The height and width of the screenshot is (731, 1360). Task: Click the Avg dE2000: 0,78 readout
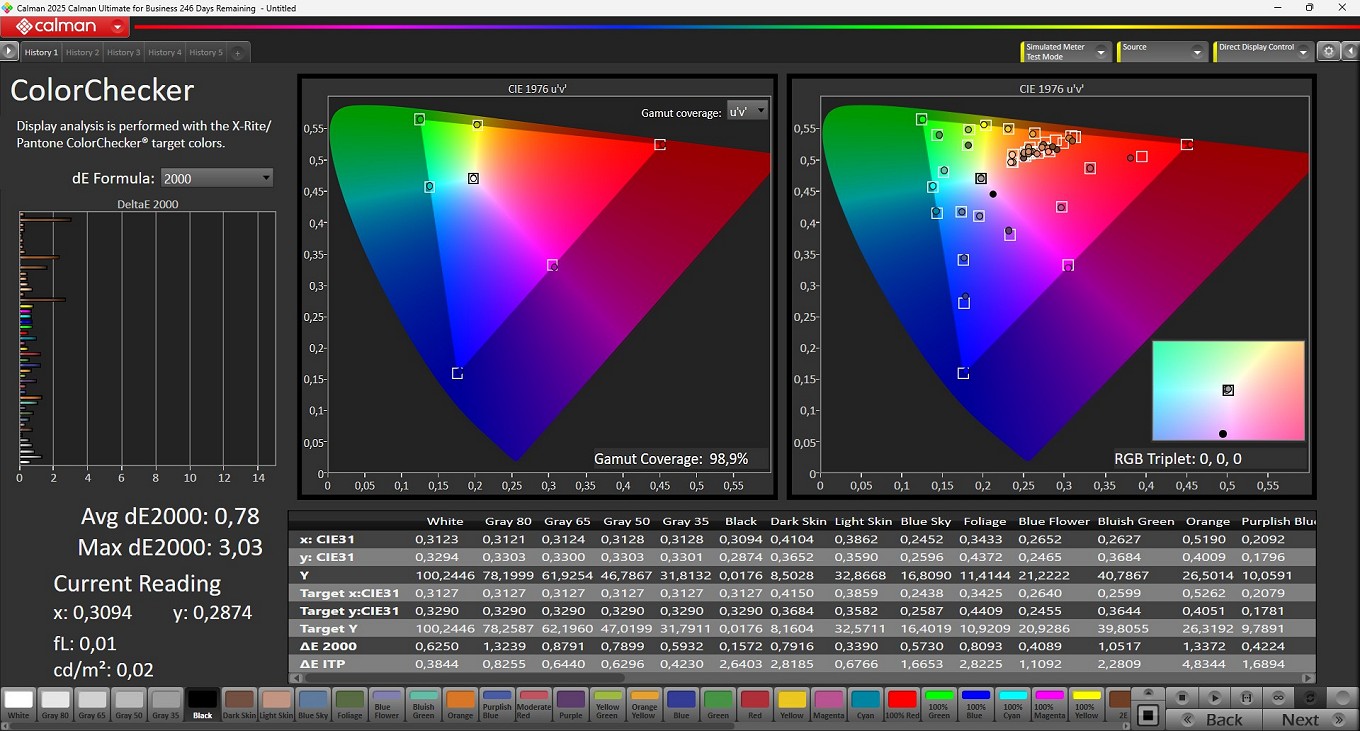pos(170,516)
